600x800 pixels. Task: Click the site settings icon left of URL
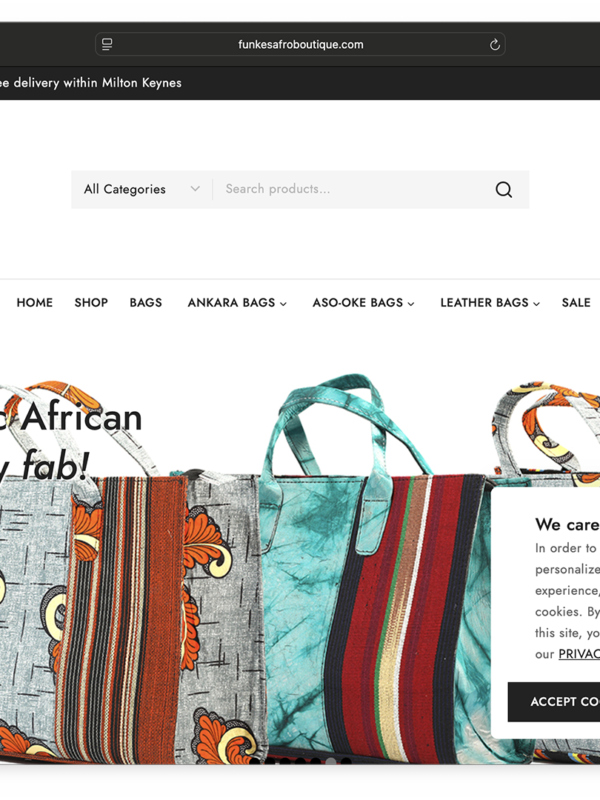point(107,44)
